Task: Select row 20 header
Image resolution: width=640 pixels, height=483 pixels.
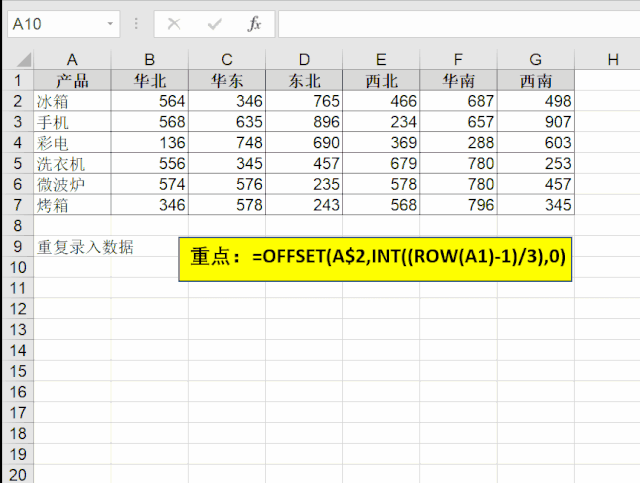Action: click(18, 475)
